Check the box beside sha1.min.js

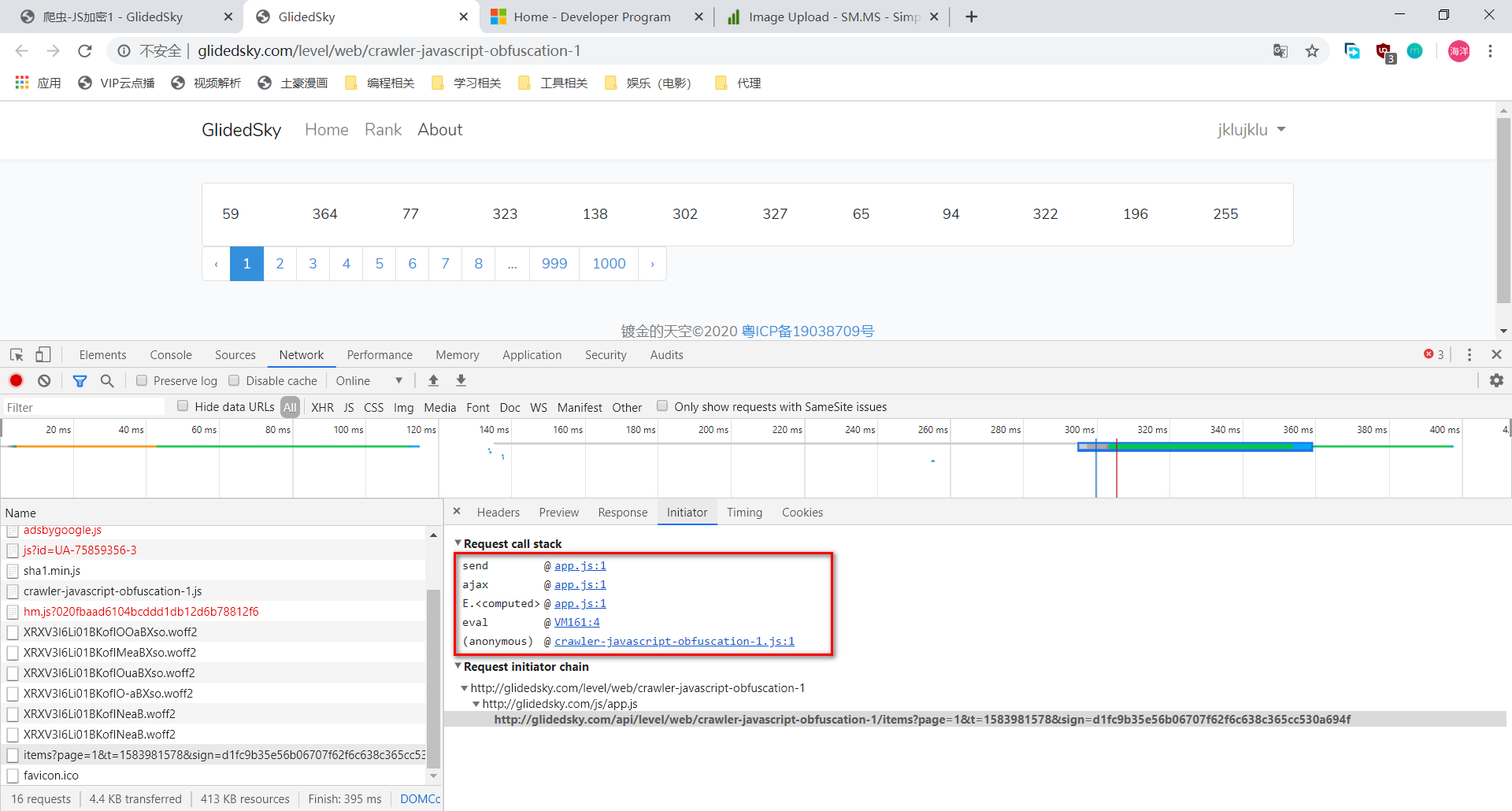click(x=13, y=571)
